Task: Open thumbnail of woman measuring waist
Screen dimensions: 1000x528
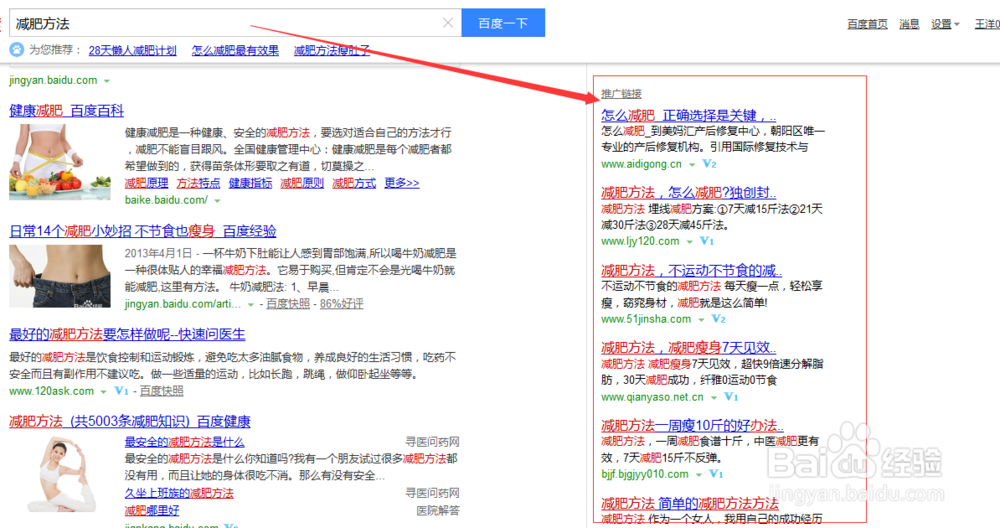Action: (x=59, y=161)
